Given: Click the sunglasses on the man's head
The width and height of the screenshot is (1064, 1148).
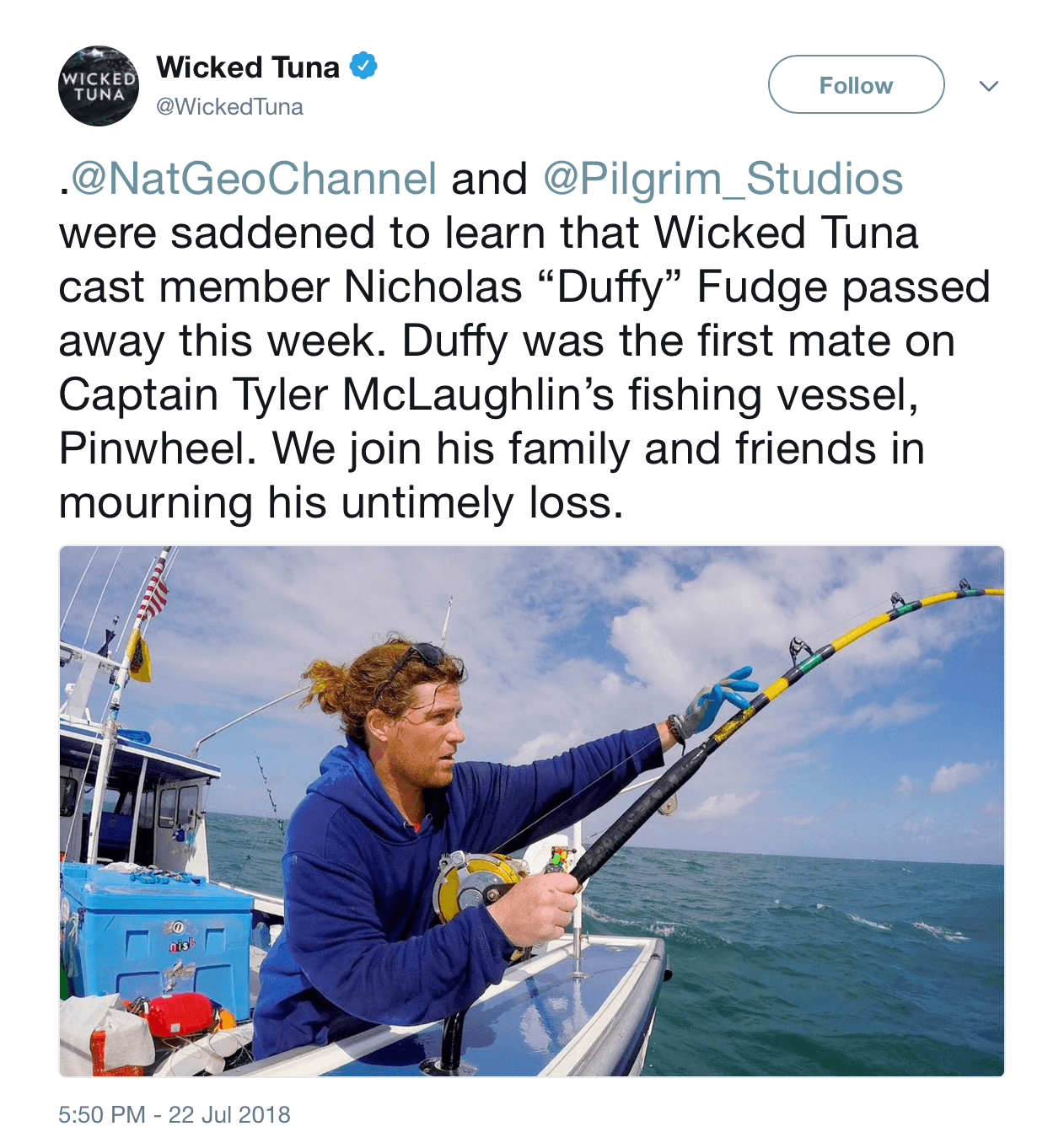Looking at the screenshot, I should 419,659.
